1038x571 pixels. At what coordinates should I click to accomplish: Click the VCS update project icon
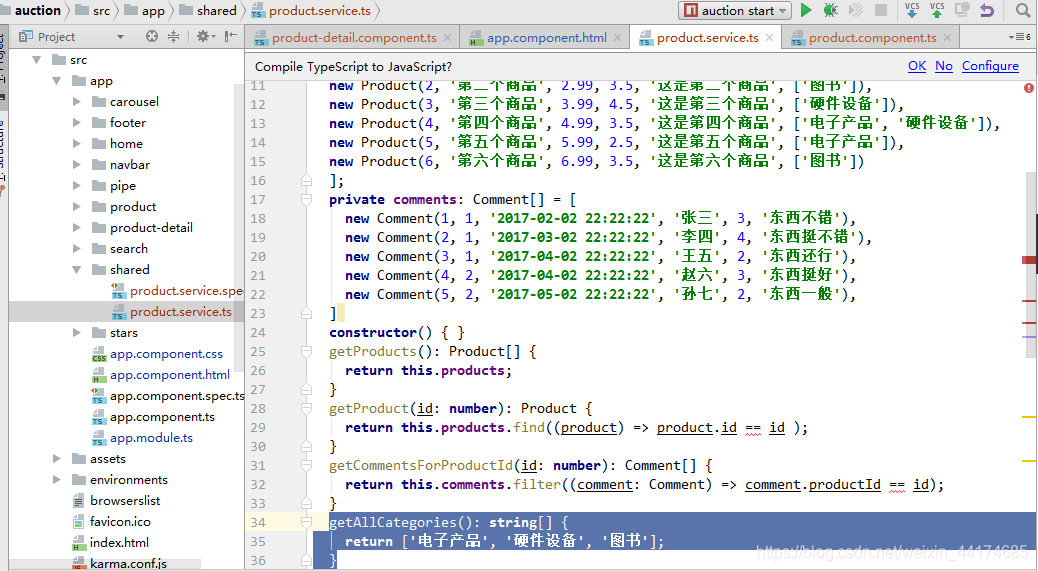[912, 10]
